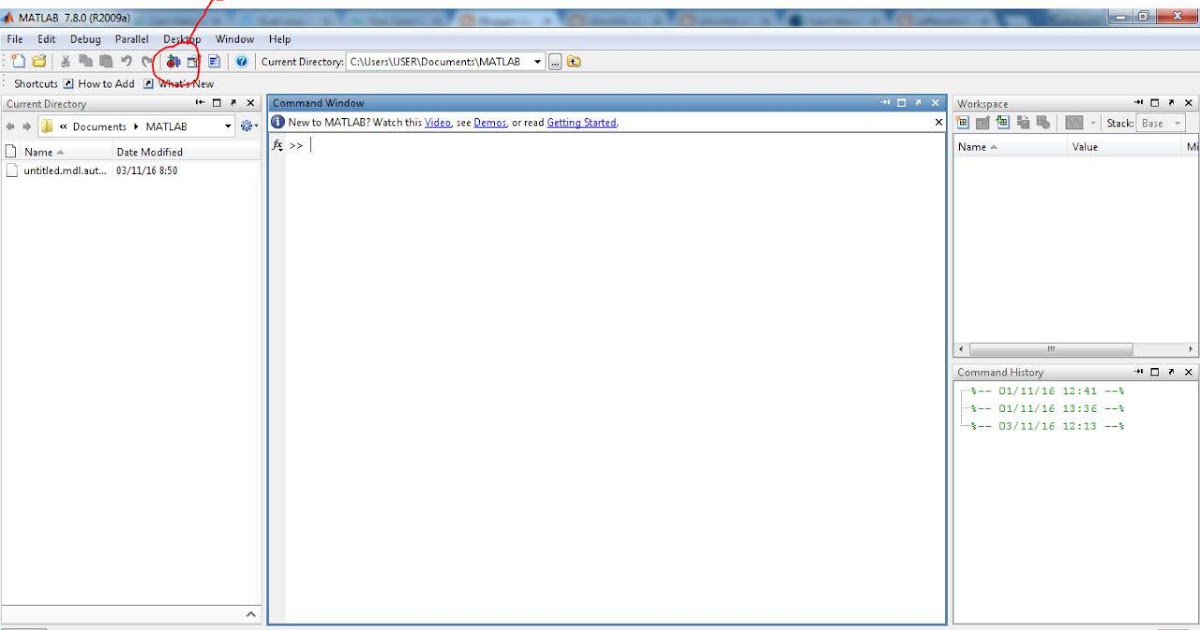The height and width of the screenshot is (630, 1200).
Task: Open the Stack Base dropdown
Action: coord(1161,123)
